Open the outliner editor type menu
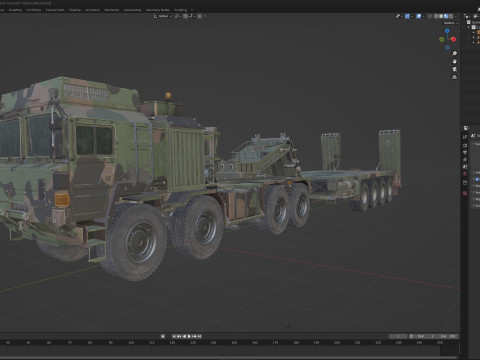The image size is (480, 360). [x=467, y=16]
